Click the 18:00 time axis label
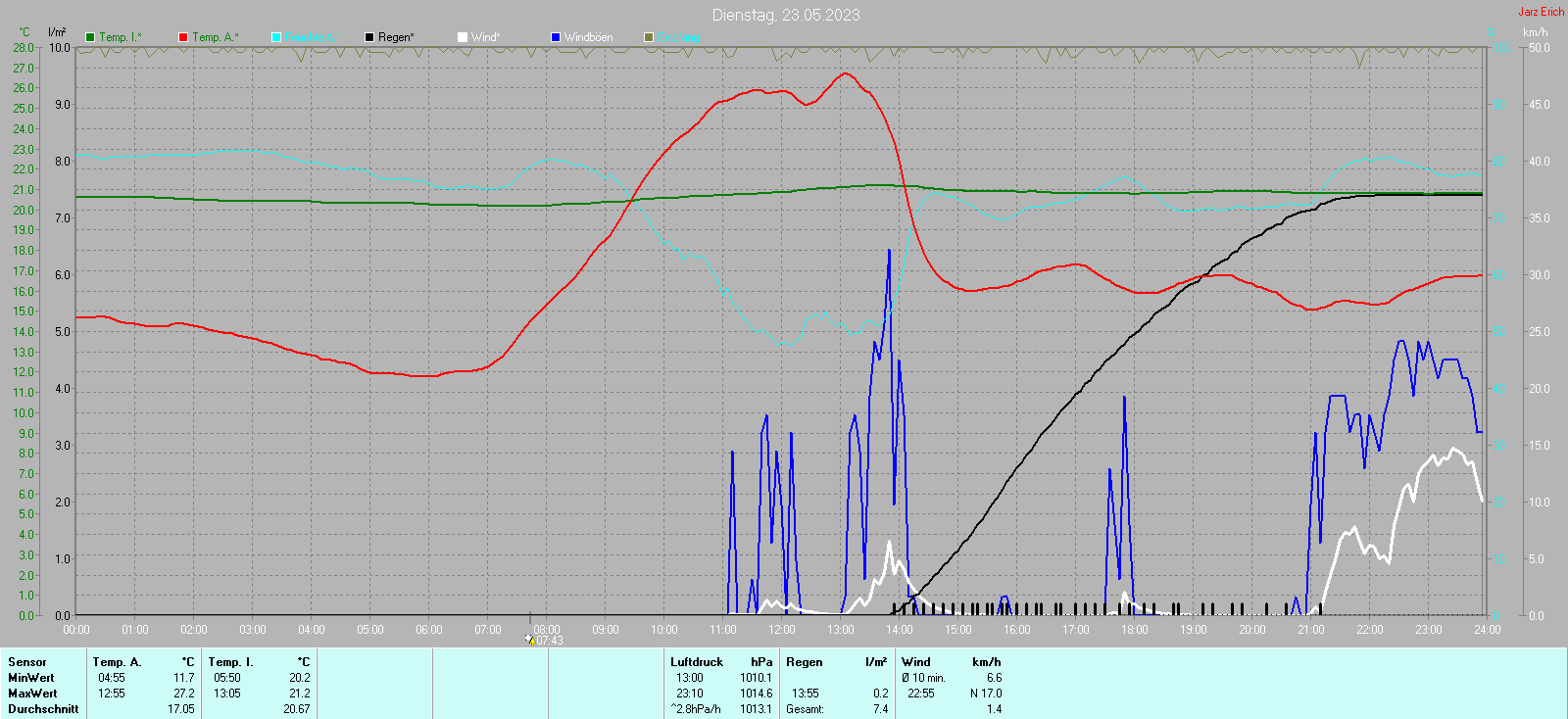Image resolution: width=1568 pixels, height=719 pixels. (x=1135, y=630)
